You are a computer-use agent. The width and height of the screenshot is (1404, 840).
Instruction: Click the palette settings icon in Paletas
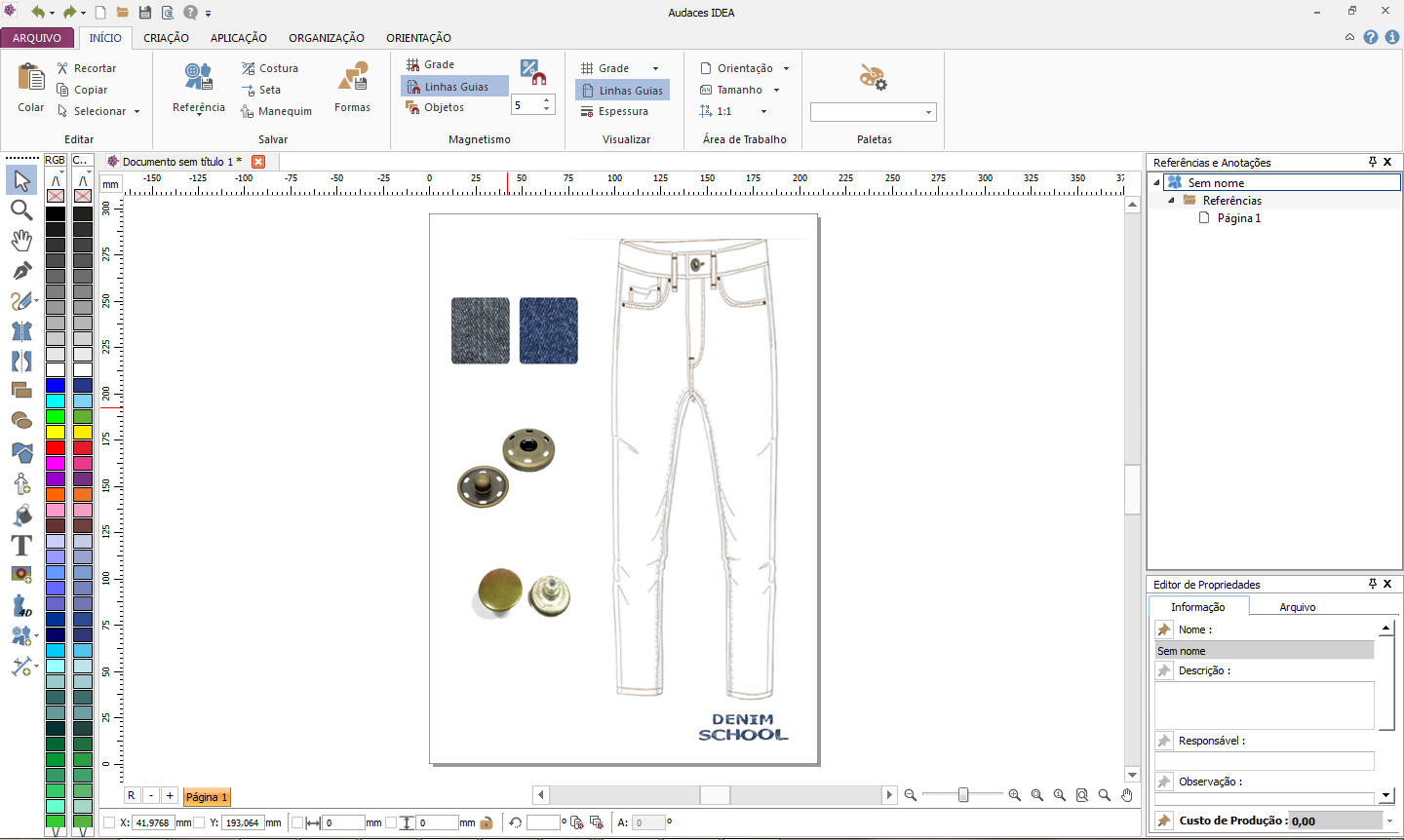(873, 77)
